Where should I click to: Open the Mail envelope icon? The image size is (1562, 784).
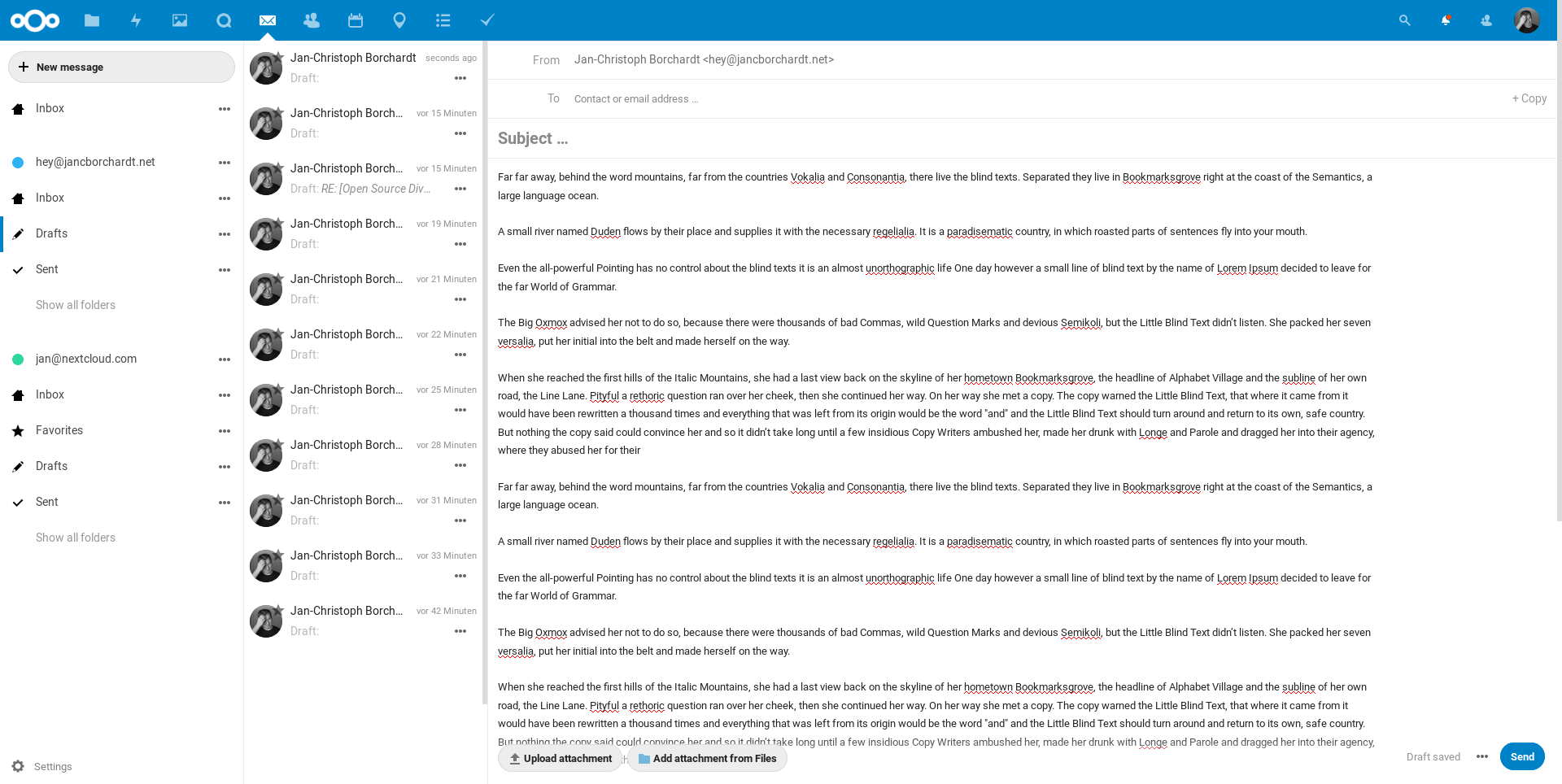pos(268,20)
